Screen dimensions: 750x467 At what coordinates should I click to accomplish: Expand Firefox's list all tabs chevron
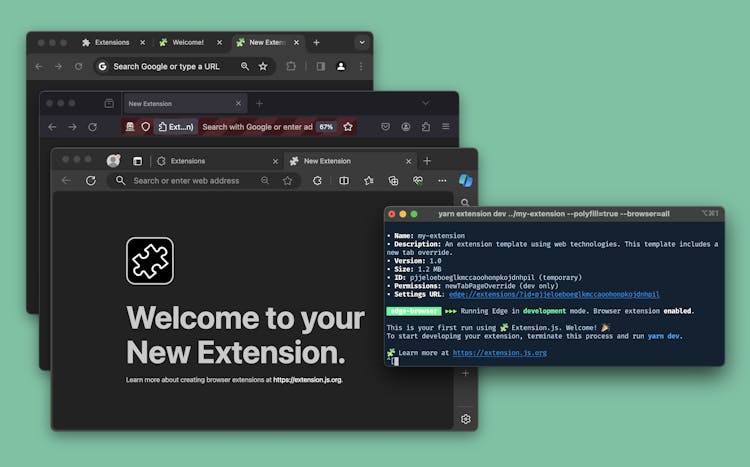[x=425, y=103]
